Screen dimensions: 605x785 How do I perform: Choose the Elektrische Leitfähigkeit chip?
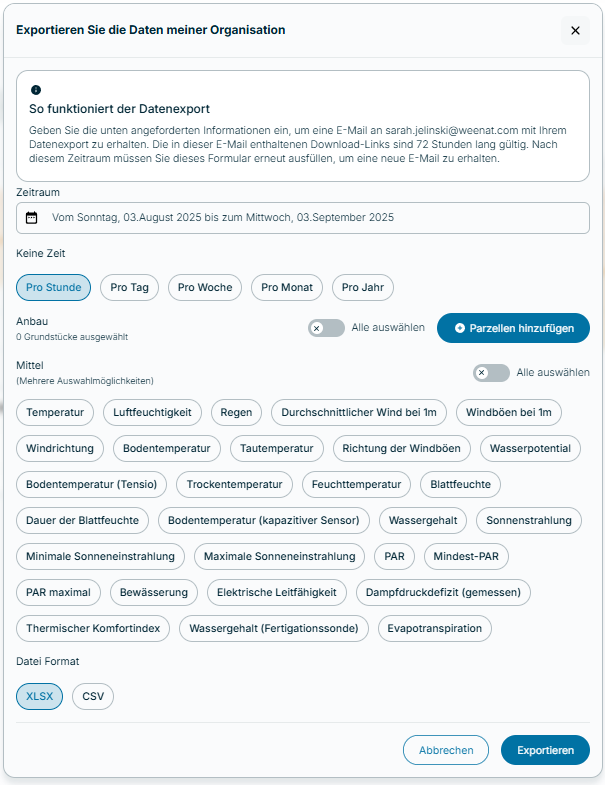(276, 592)
